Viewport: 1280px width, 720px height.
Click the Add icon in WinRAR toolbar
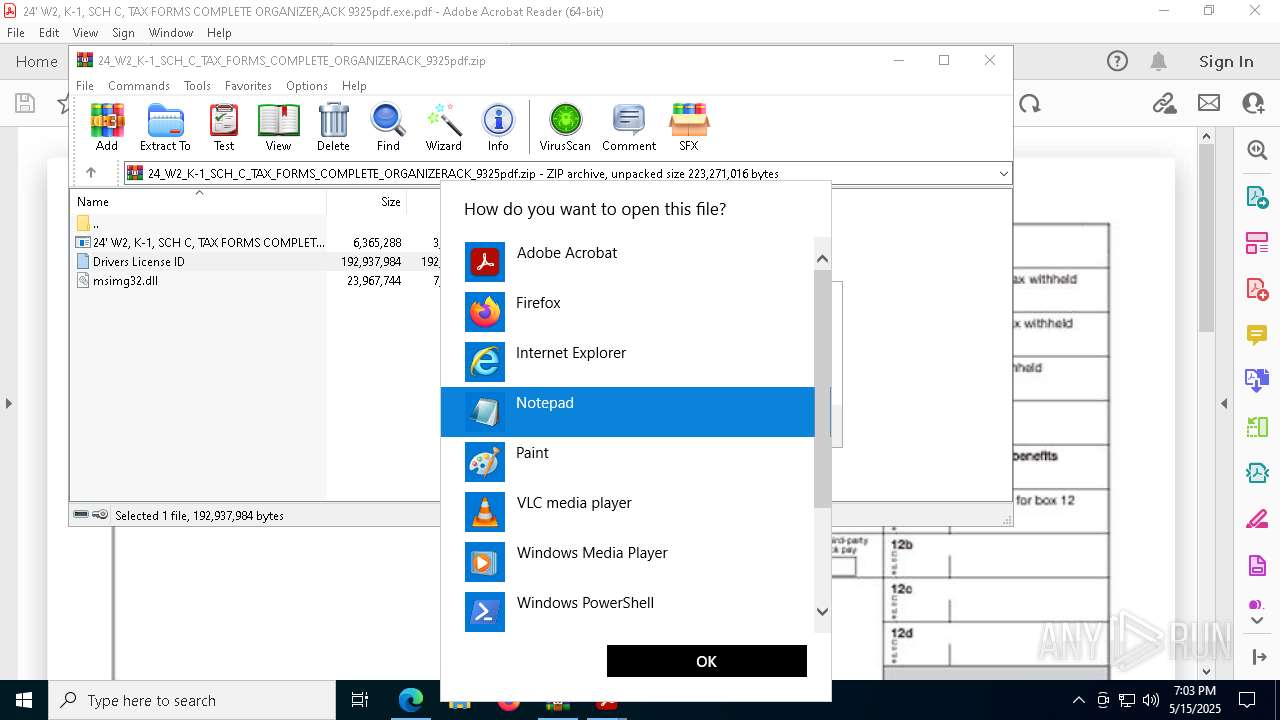tap(107, 127)
